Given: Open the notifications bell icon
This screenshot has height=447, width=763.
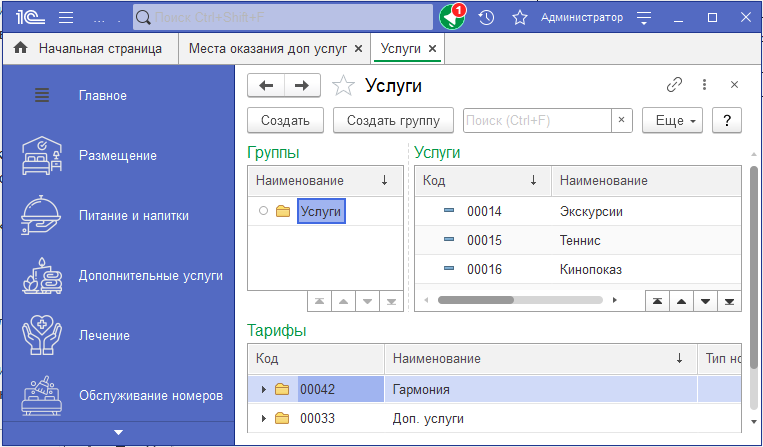Looking at the screenshot, I should [x=452, y=17].
